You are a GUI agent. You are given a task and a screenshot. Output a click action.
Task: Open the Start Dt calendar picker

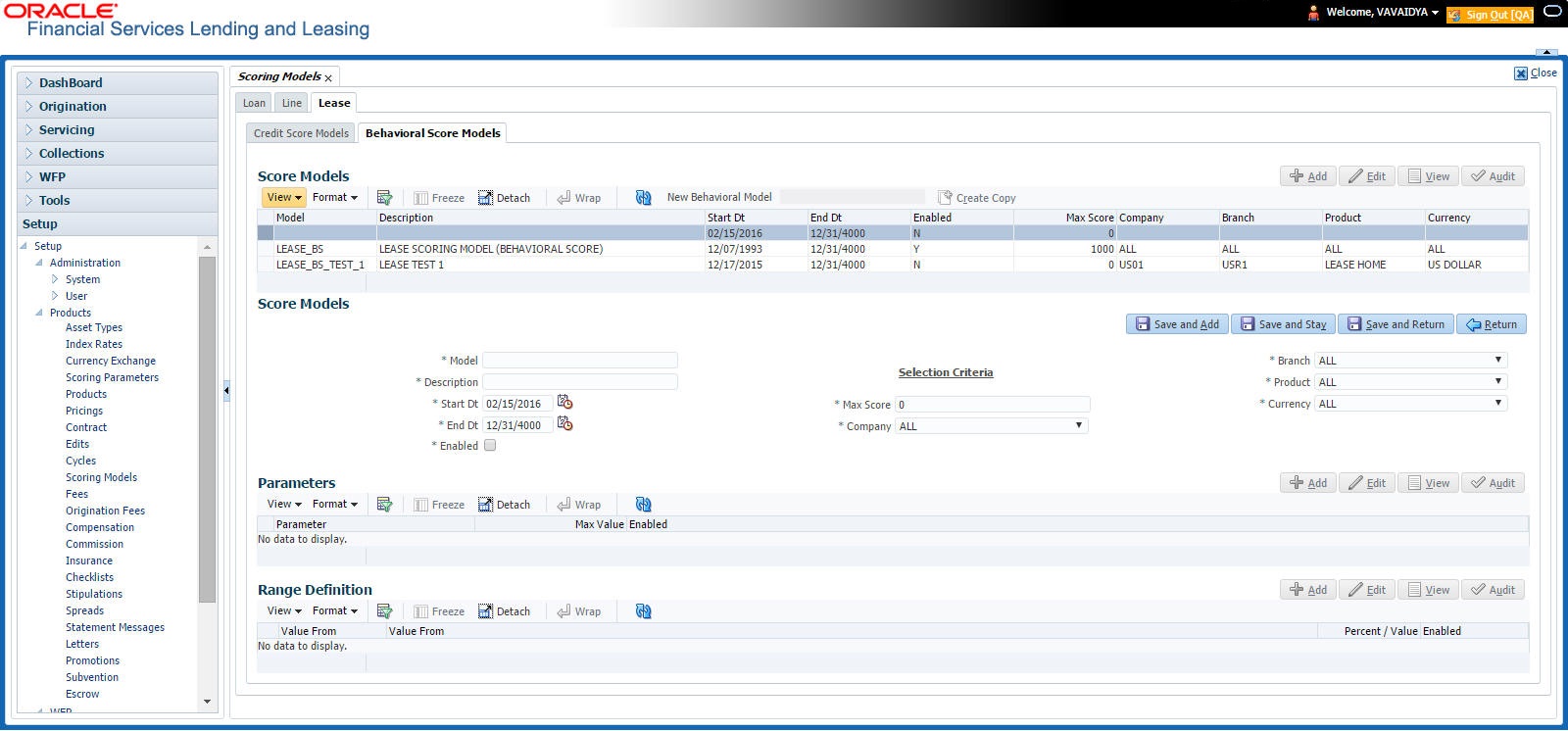tap(564, 403)
